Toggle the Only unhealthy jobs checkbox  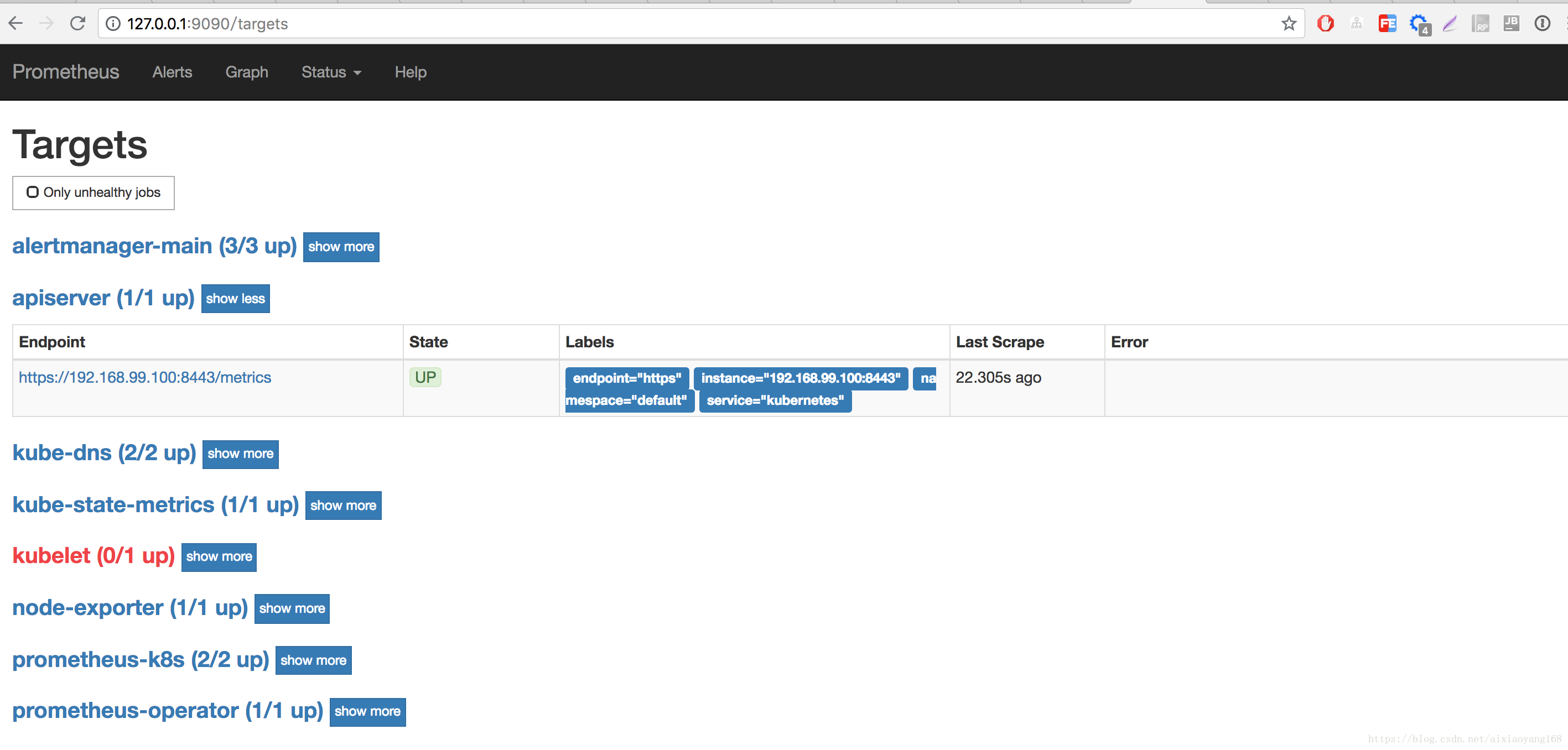(x=32, y=192)
